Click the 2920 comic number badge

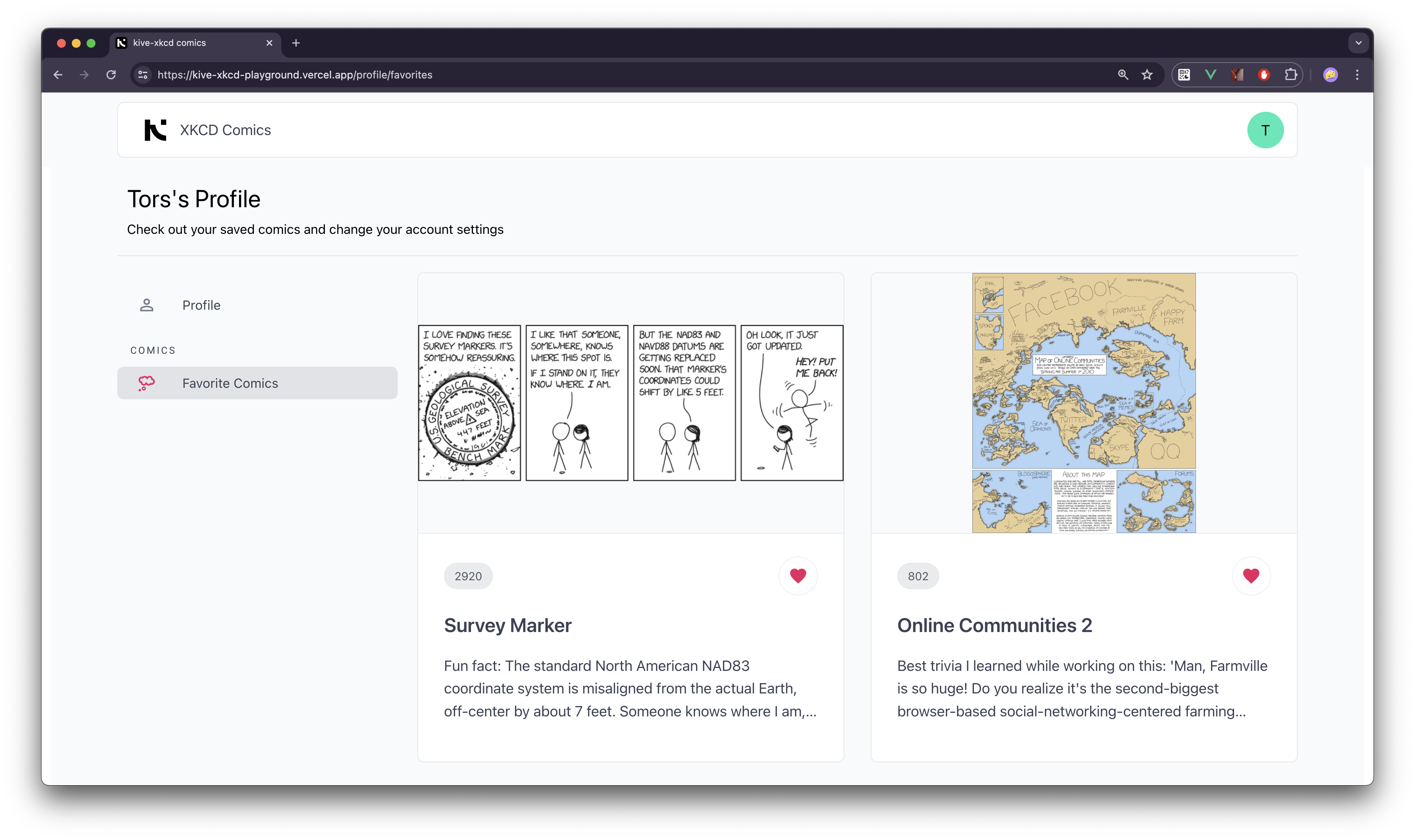click(467, 576)
